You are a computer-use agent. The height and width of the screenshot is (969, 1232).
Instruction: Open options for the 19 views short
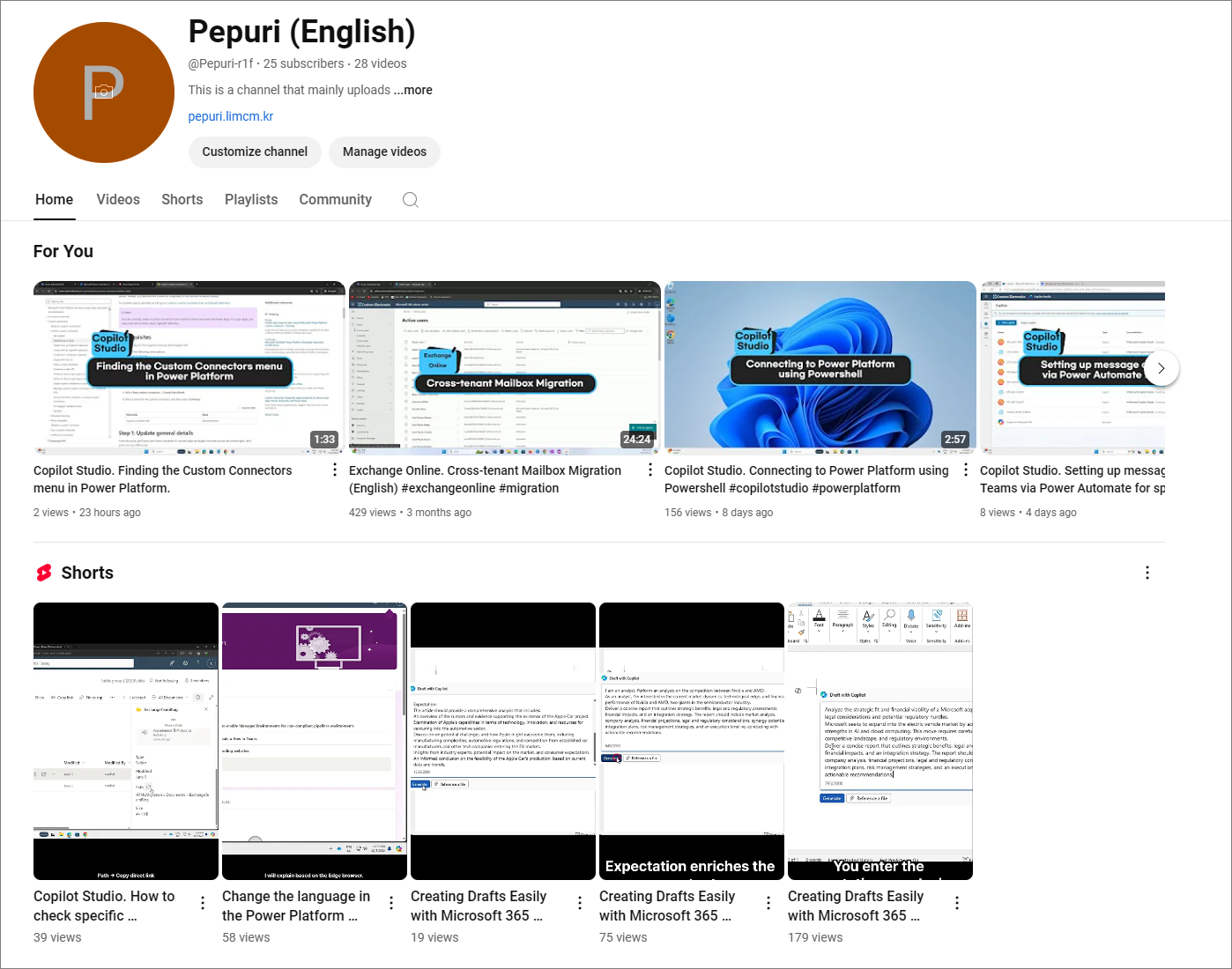coord(580,903)
